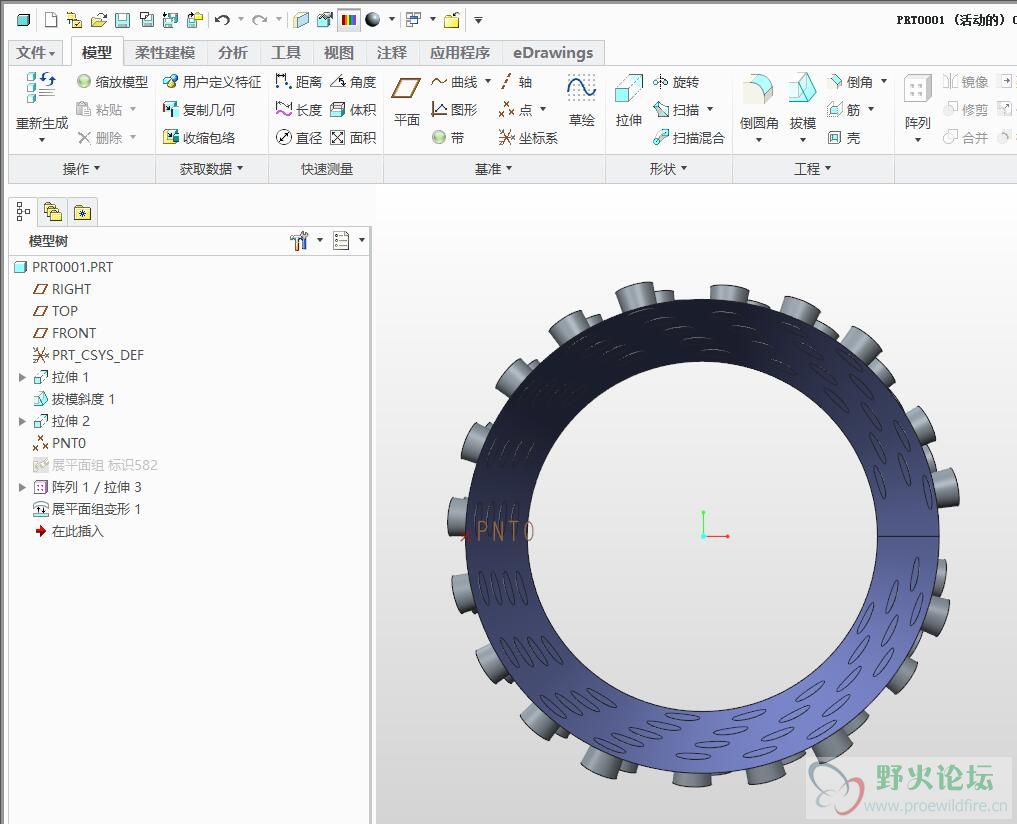This screenshot has width=1017, height=824.
Task: Expand the 拉伸 1 tree node
Action: point(22,377)
